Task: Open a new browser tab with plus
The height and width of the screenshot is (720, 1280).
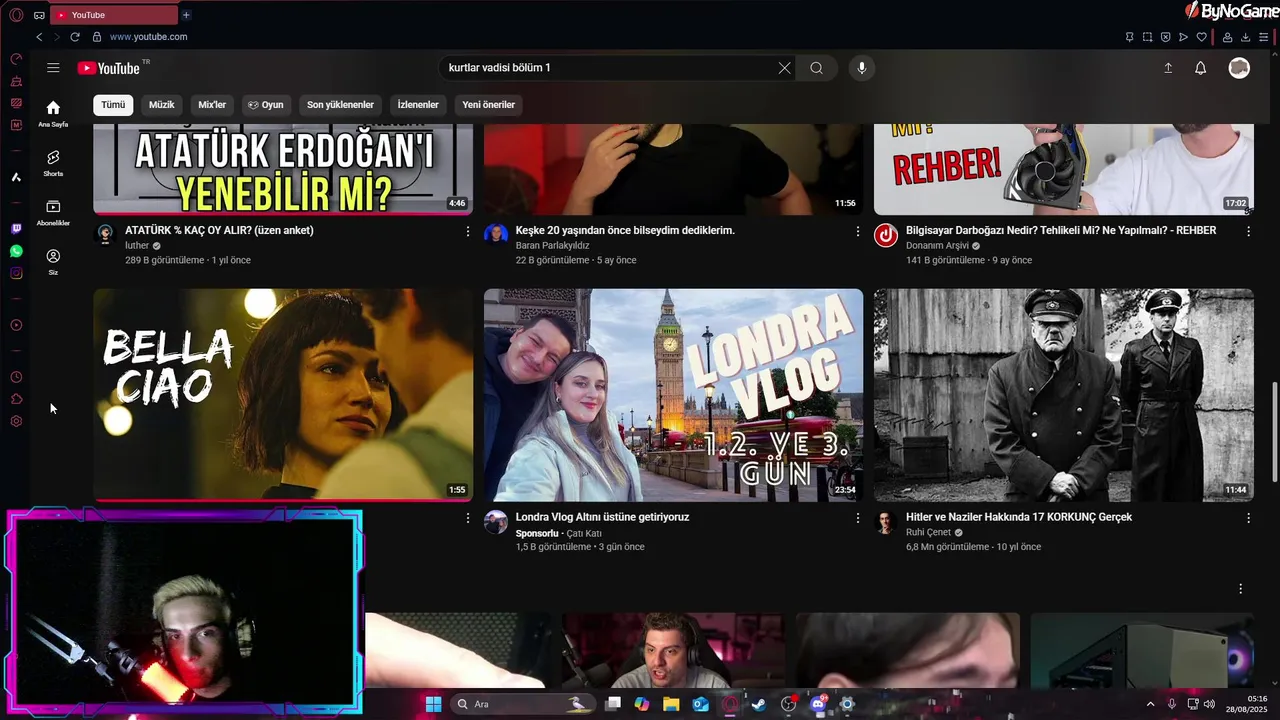Action: click(186, 15)
